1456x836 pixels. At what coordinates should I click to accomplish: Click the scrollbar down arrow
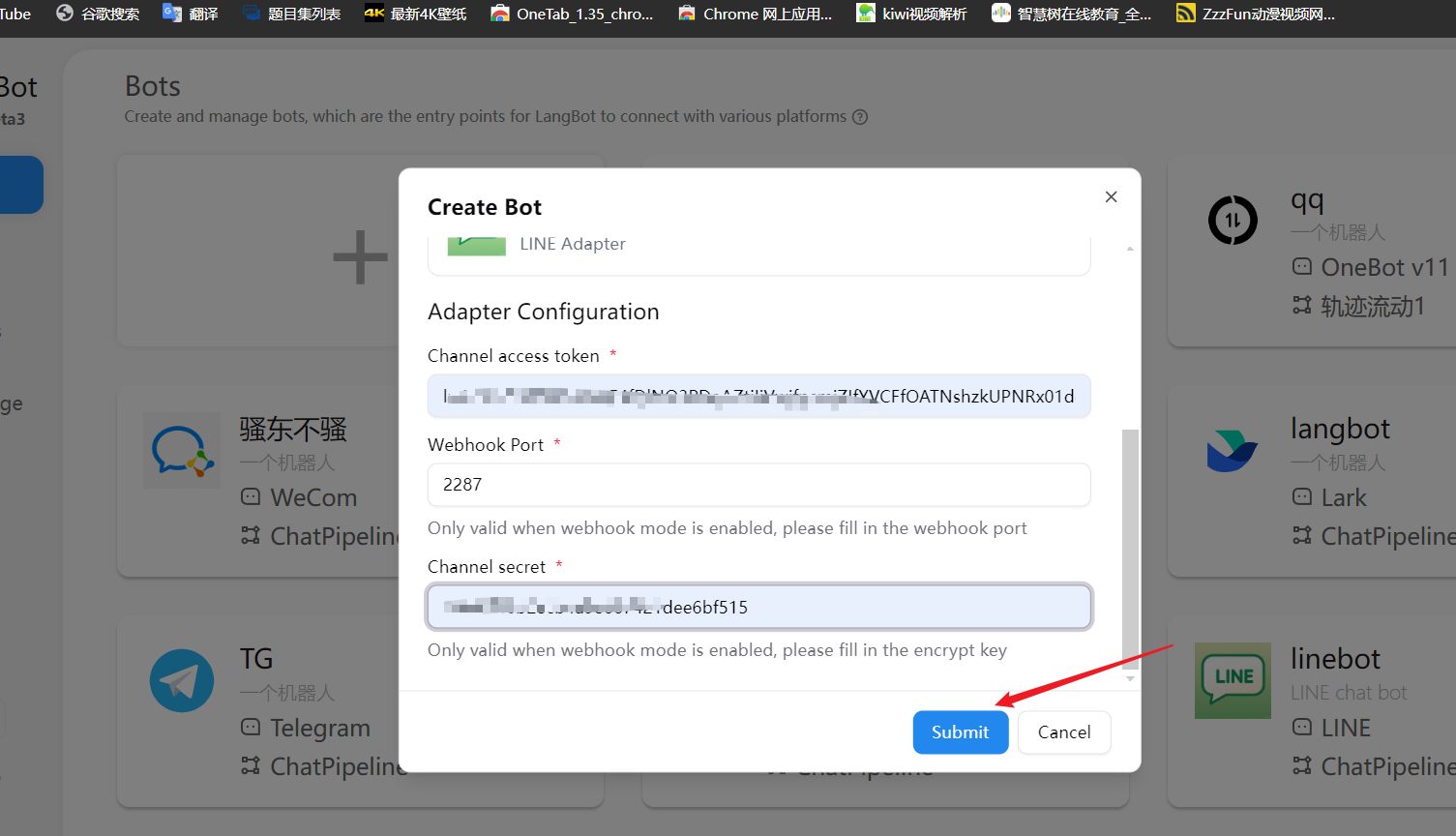click(1130, 679)
